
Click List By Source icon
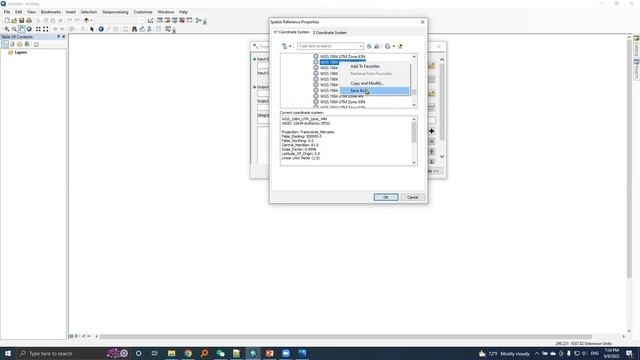click(x=12, y=44)
